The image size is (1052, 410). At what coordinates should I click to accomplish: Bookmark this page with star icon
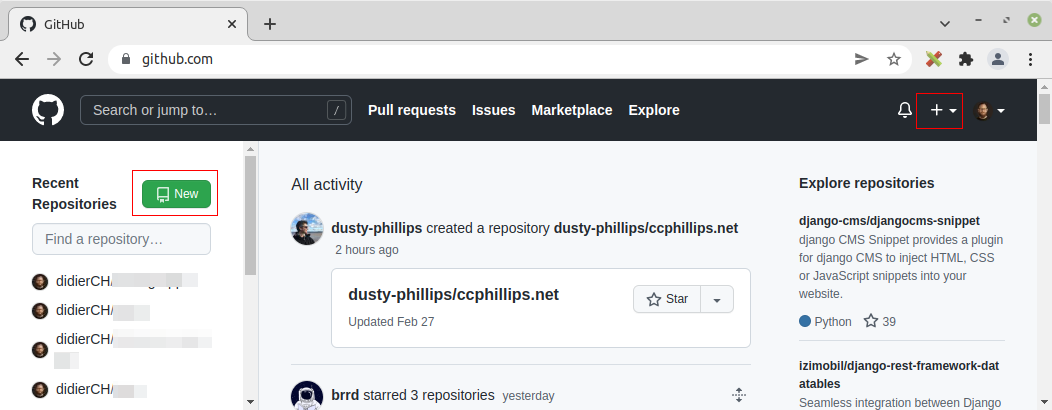pos(894,59)
